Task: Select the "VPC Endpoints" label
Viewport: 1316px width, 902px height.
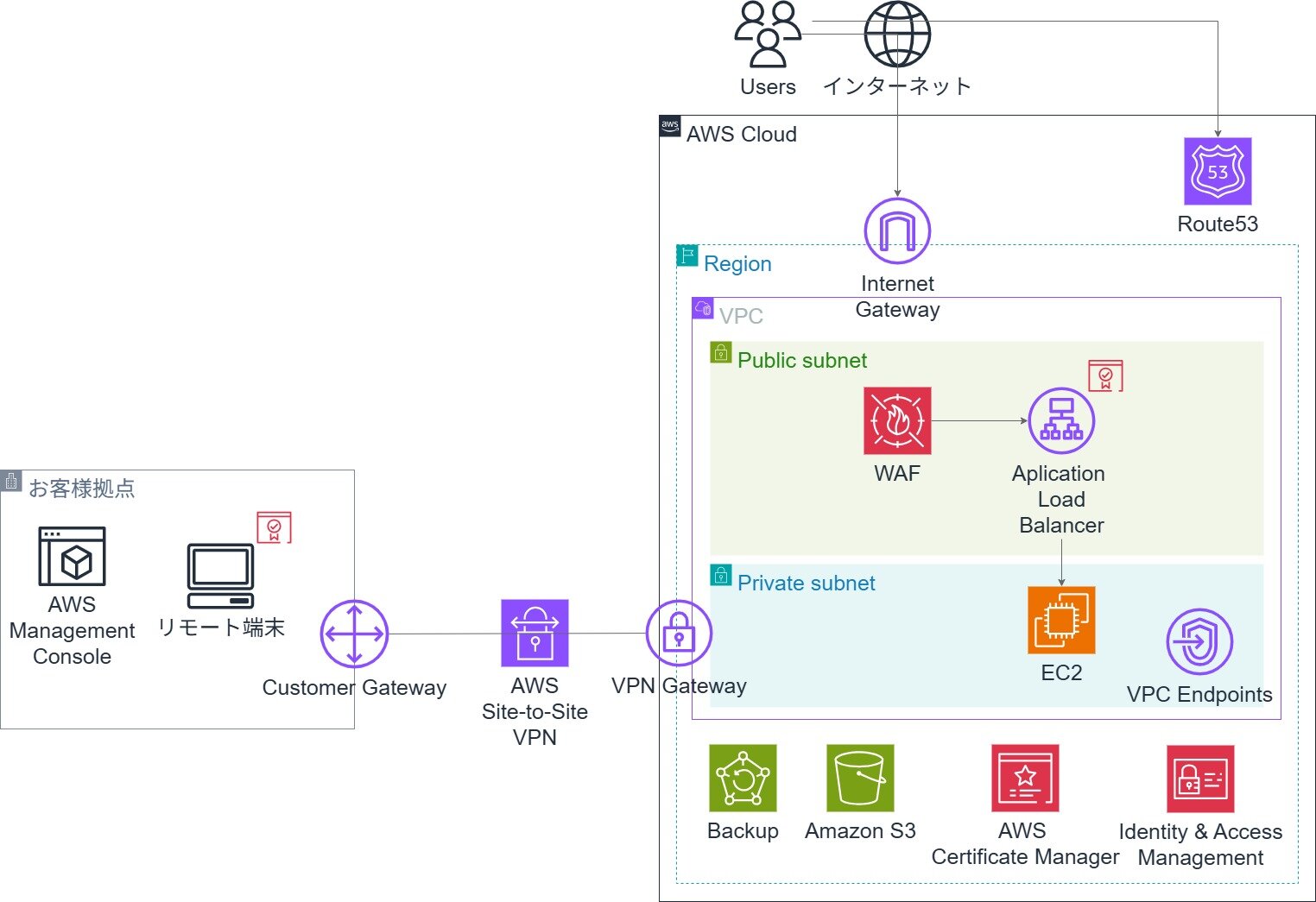Action: tap(1199, 694)
